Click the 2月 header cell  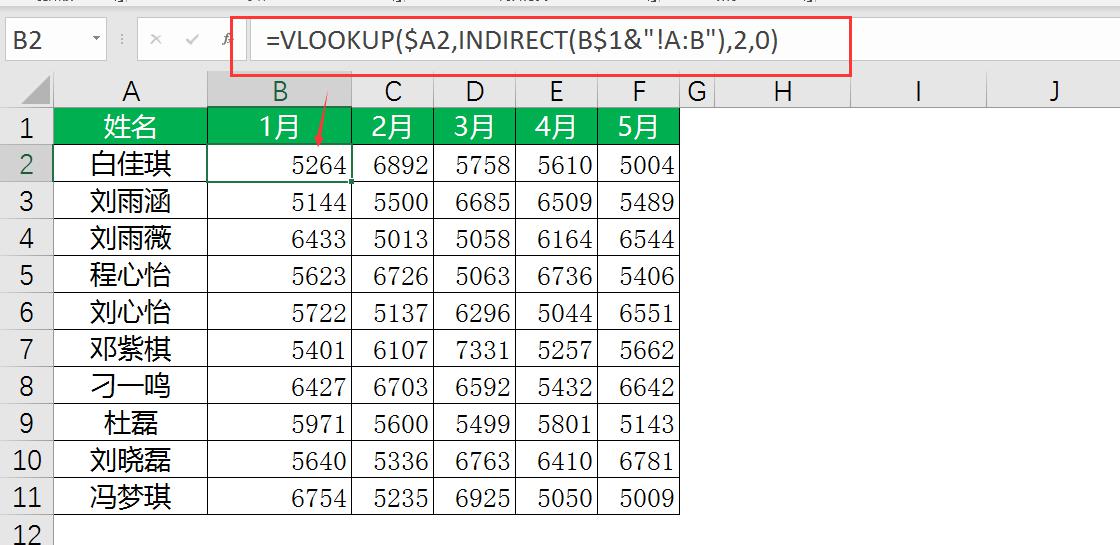[392, 126]
